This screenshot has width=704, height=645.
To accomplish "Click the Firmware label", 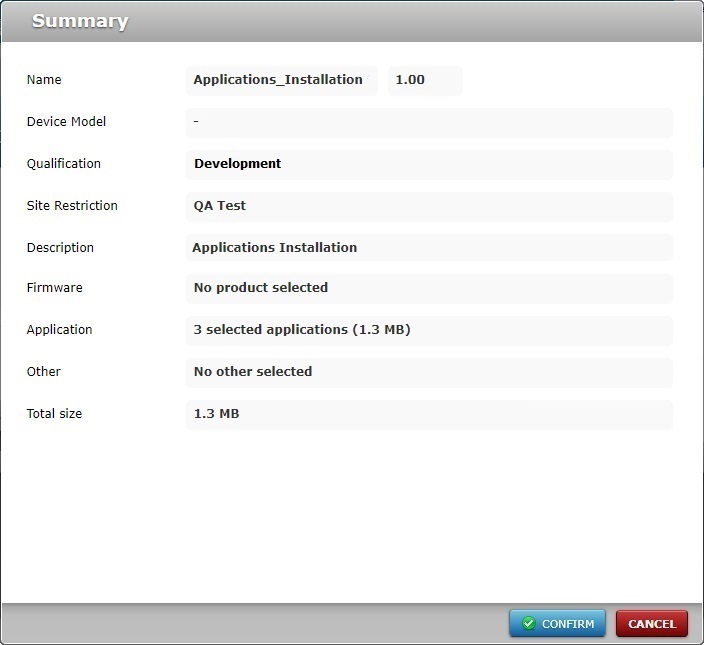I will (x=55, y=288).
